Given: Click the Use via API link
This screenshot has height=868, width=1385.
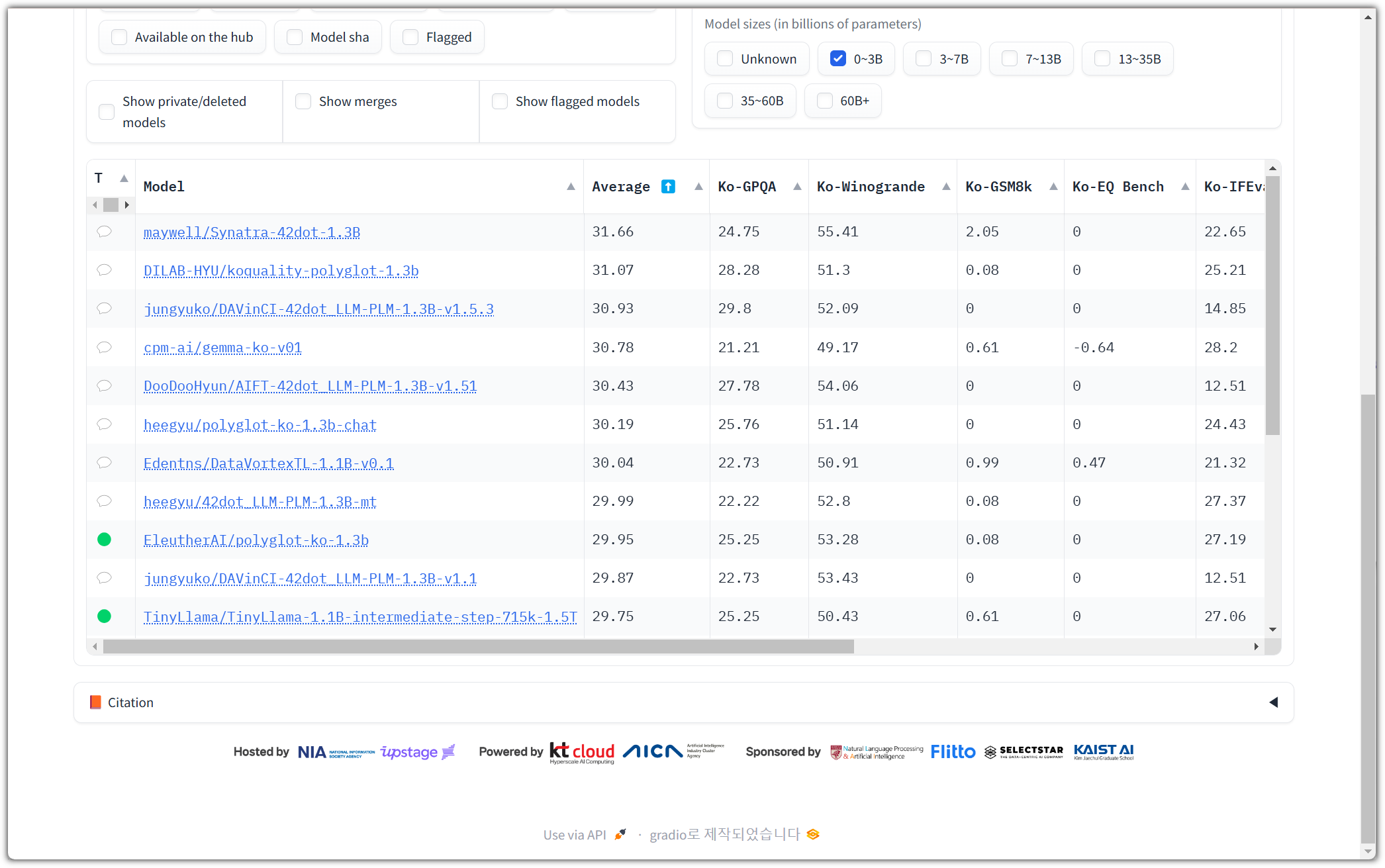Looking at the screenshot, I should click(x=575, y=835).
